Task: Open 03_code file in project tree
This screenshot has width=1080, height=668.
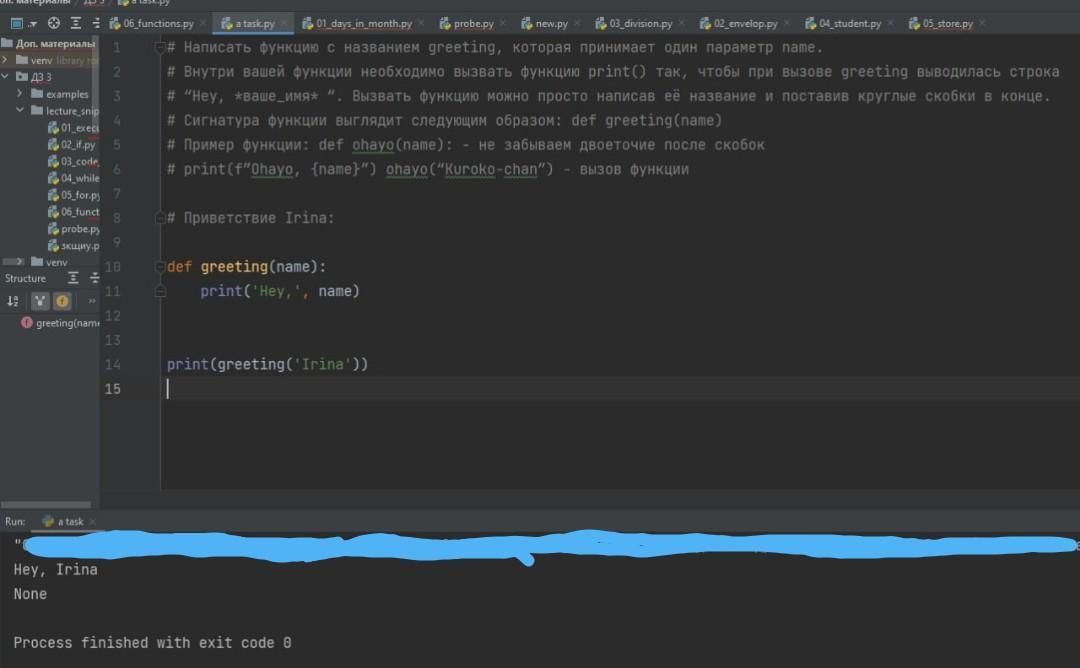Action: [73, 161]
